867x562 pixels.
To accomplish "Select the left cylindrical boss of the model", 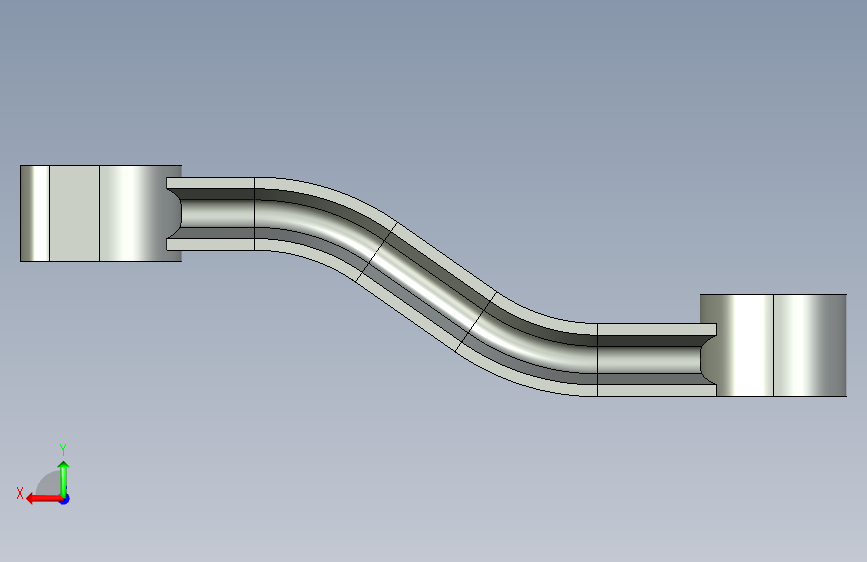I will pos(101,213).
